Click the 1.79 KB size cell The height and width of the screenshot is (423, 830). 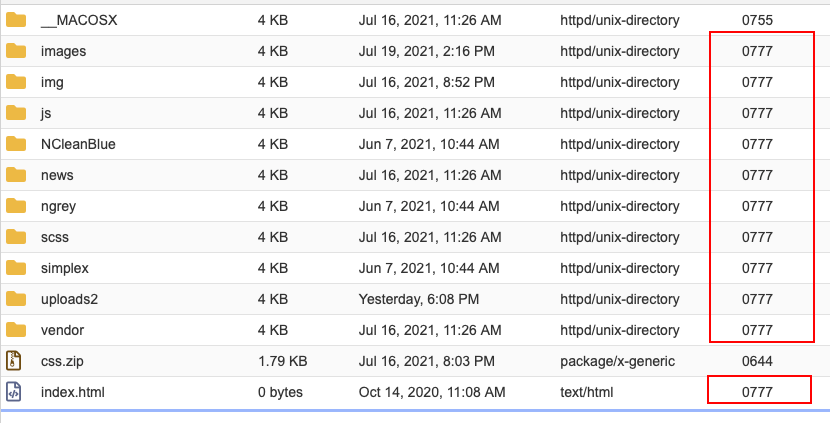282,361
